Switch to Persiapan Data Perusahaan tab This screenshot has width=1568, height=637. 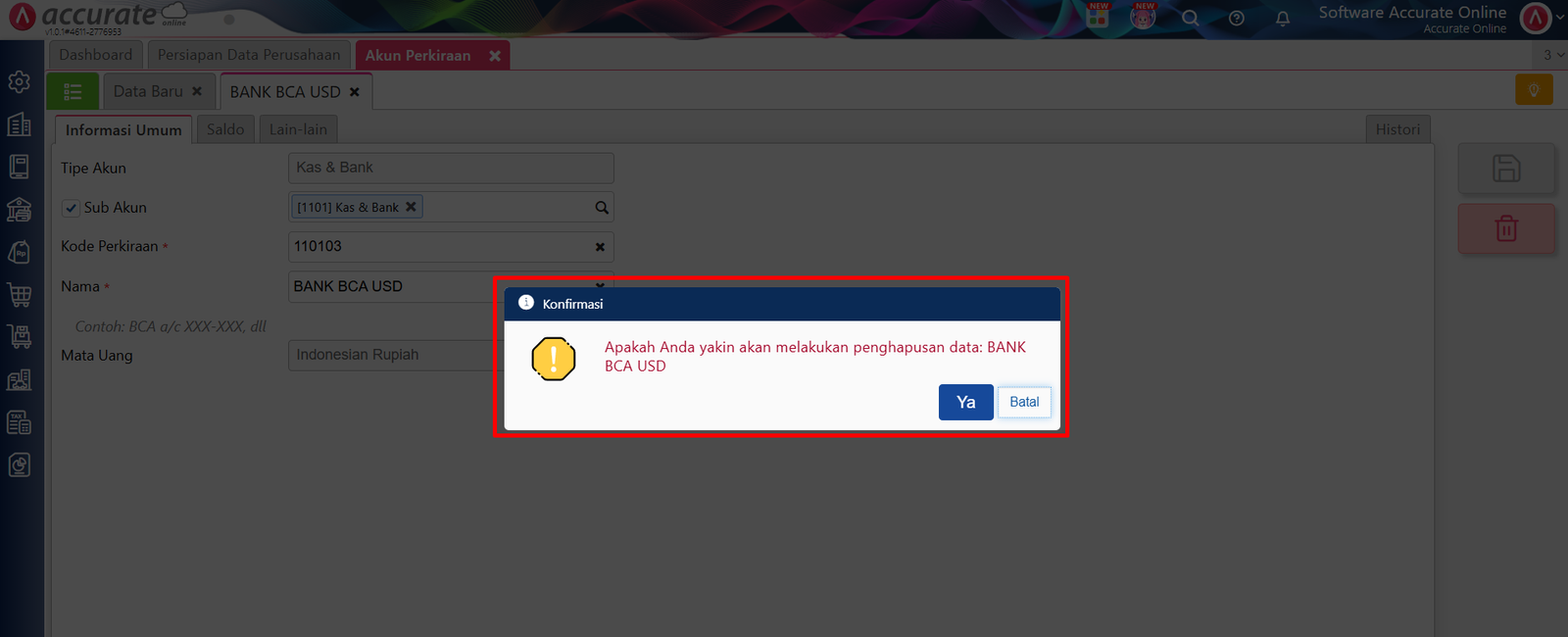pos(249,55)
